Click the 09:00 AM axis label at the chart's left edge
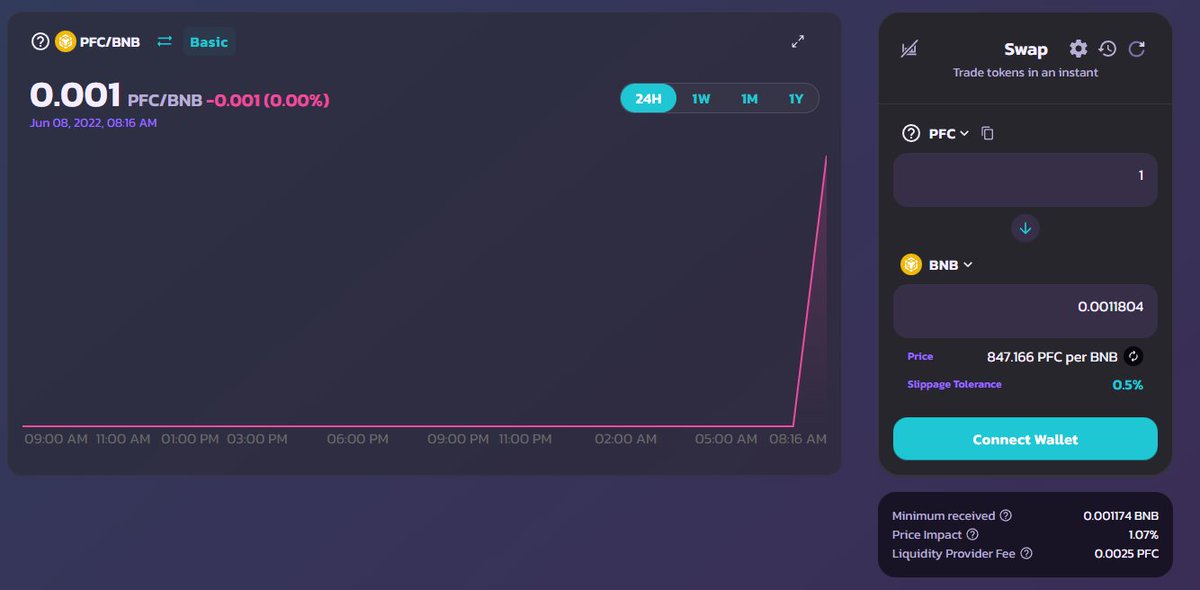The image size is (1200, 590). click(55, 439)
